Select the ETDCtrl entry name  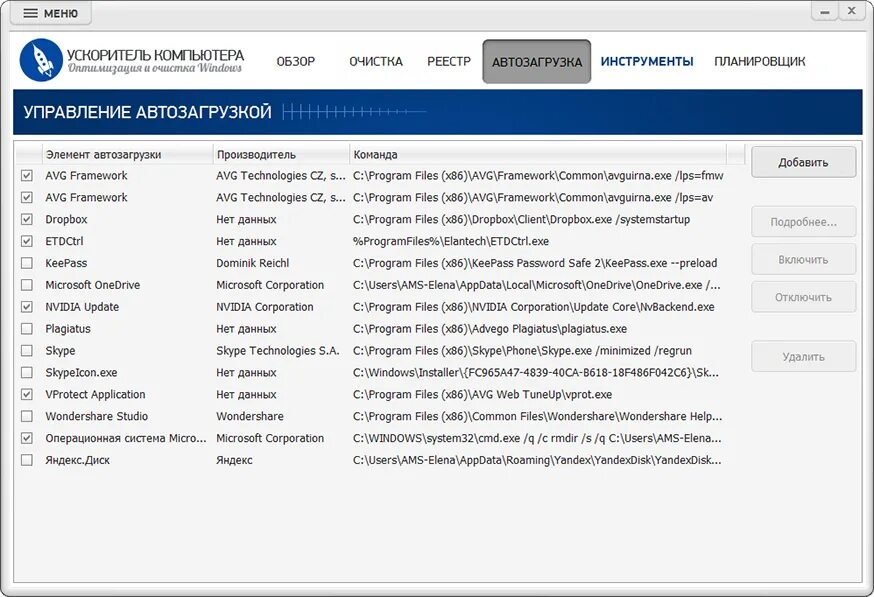pos(64,241)
